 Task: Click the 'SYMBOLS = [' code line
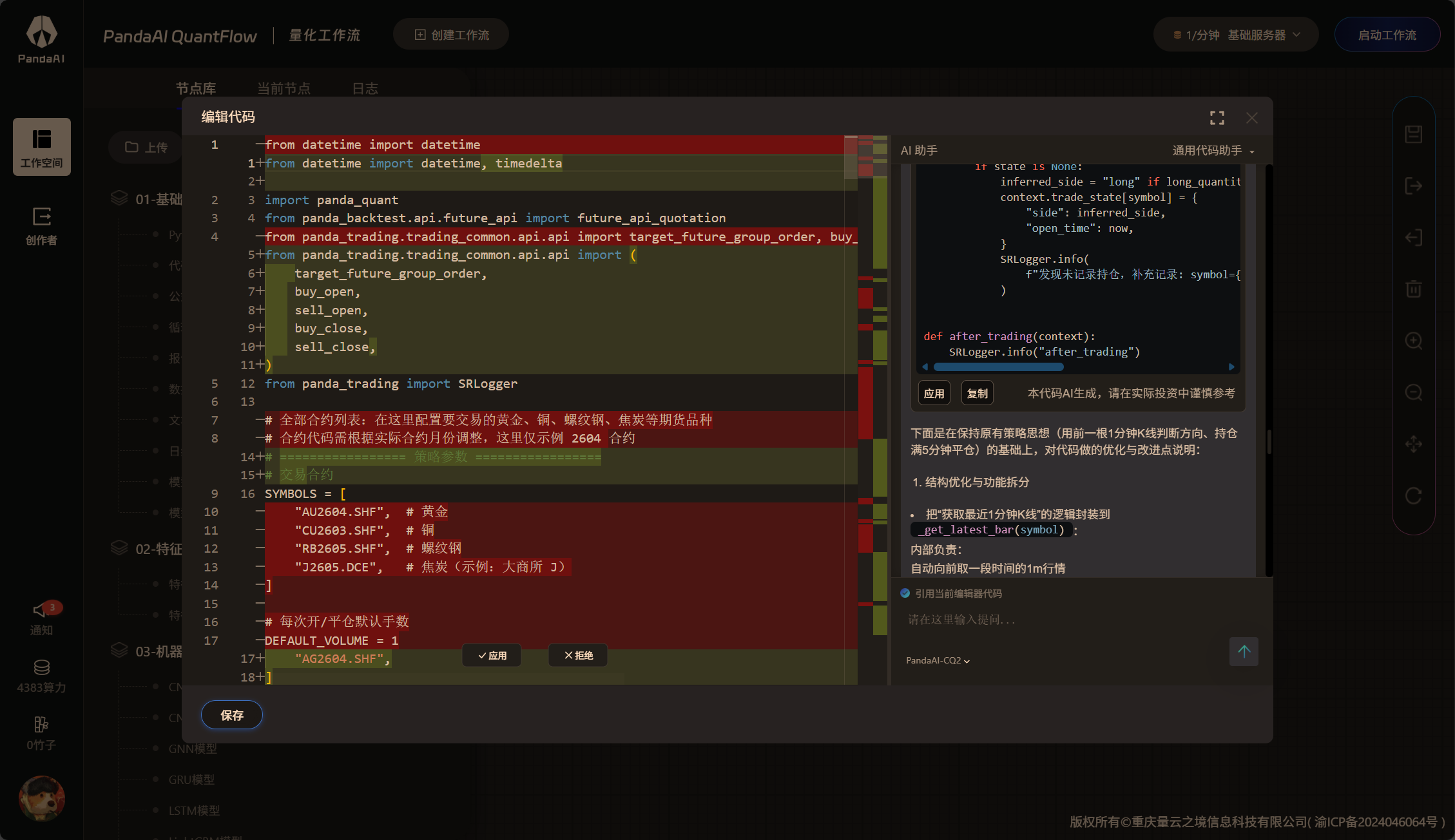tap(305, 493)
